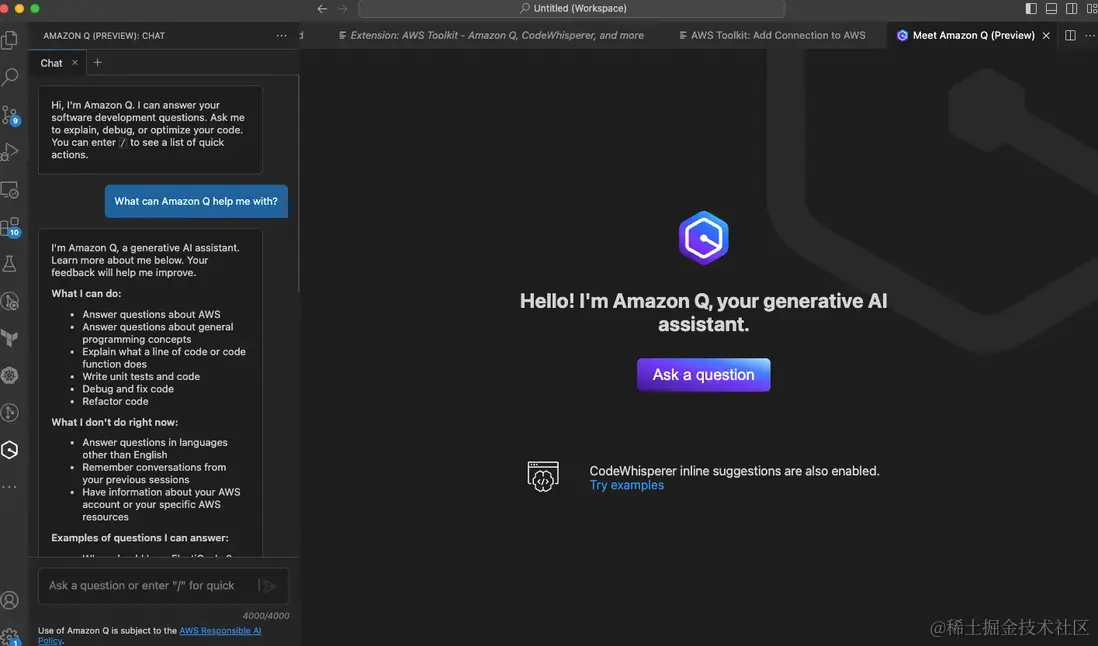Viewport: 1098px width, 646px height.
Task: Open the Amazon Q hexagon view
Action: (x=10, y=449)
